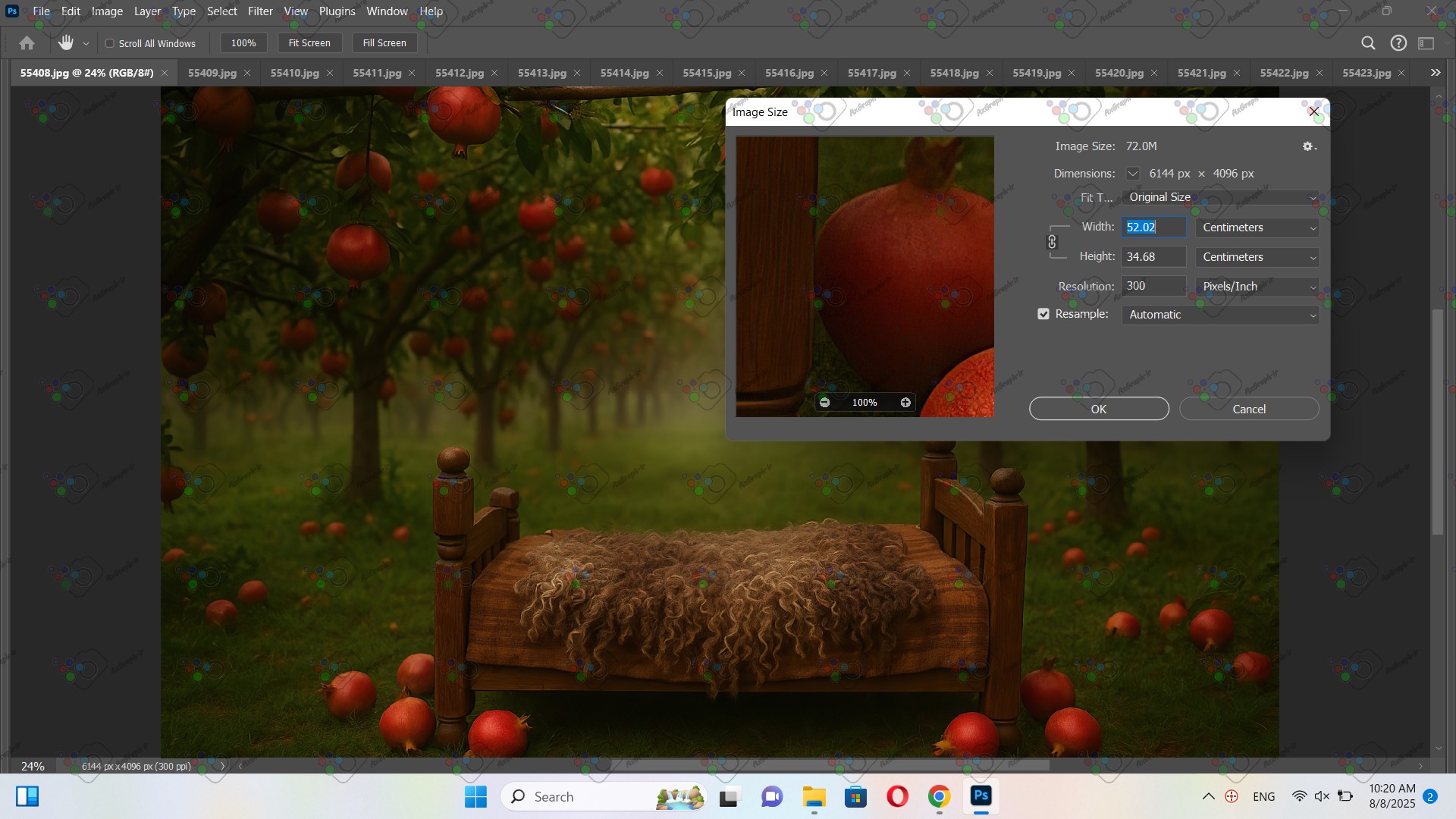
Task: Open Resolution Pixels/Inch units dropdown
Action: coord(1257,287)
